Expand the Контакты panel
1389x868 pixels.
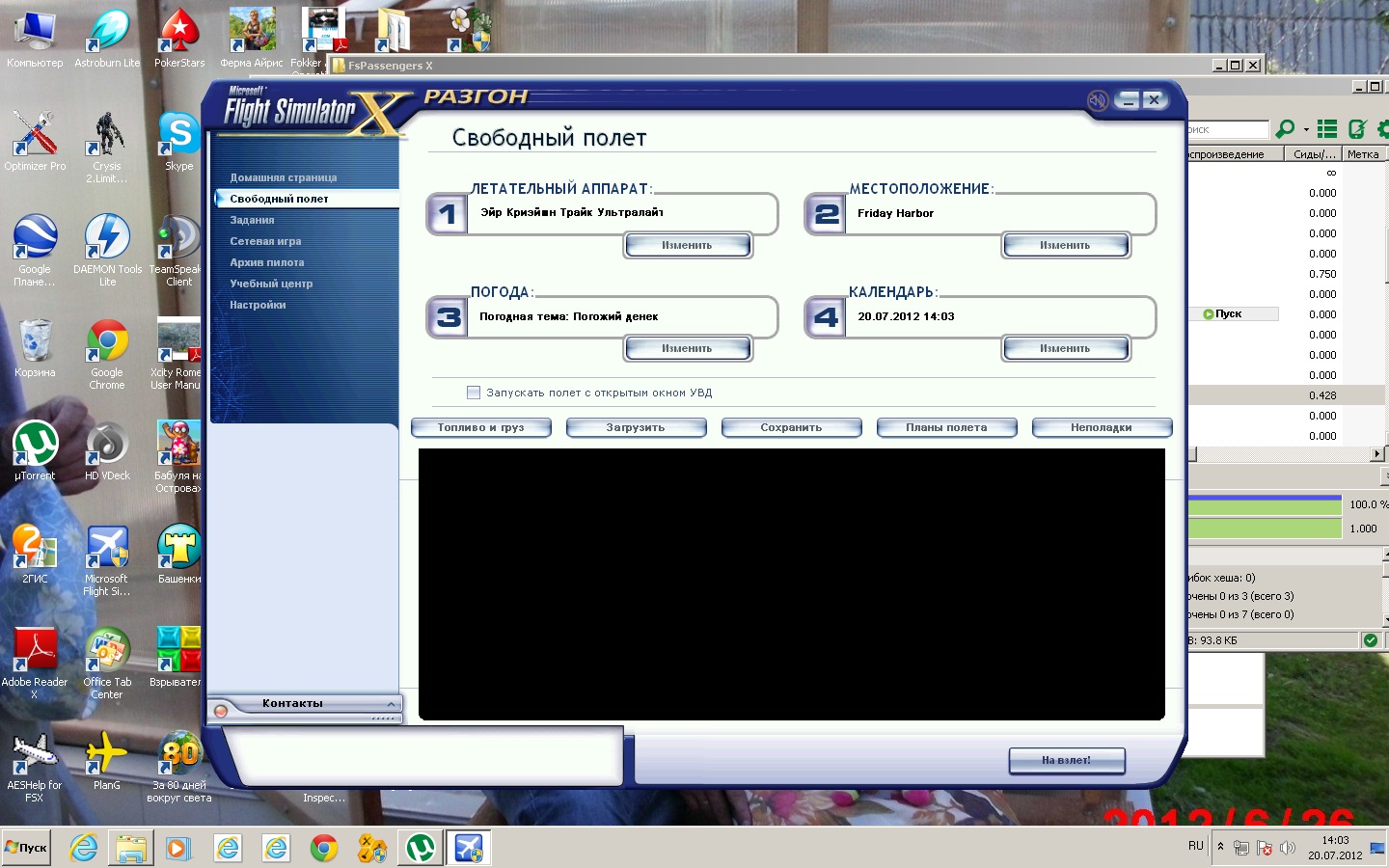click(x=391, y=703)
